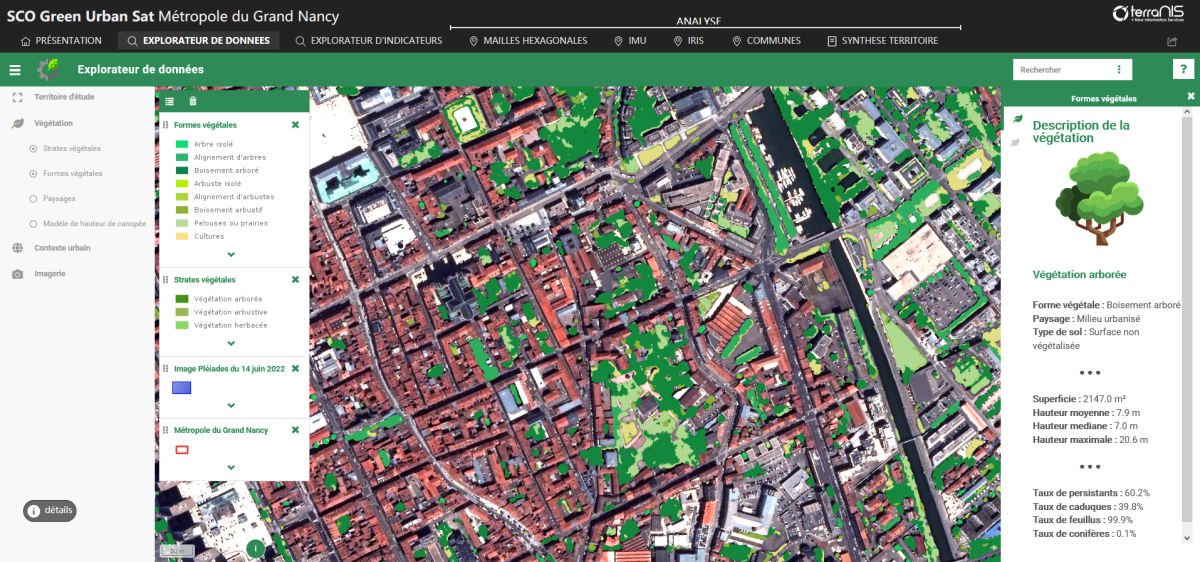Remove the Image Pléiades du 14 juin 2022 layer

tap(295, 369)
